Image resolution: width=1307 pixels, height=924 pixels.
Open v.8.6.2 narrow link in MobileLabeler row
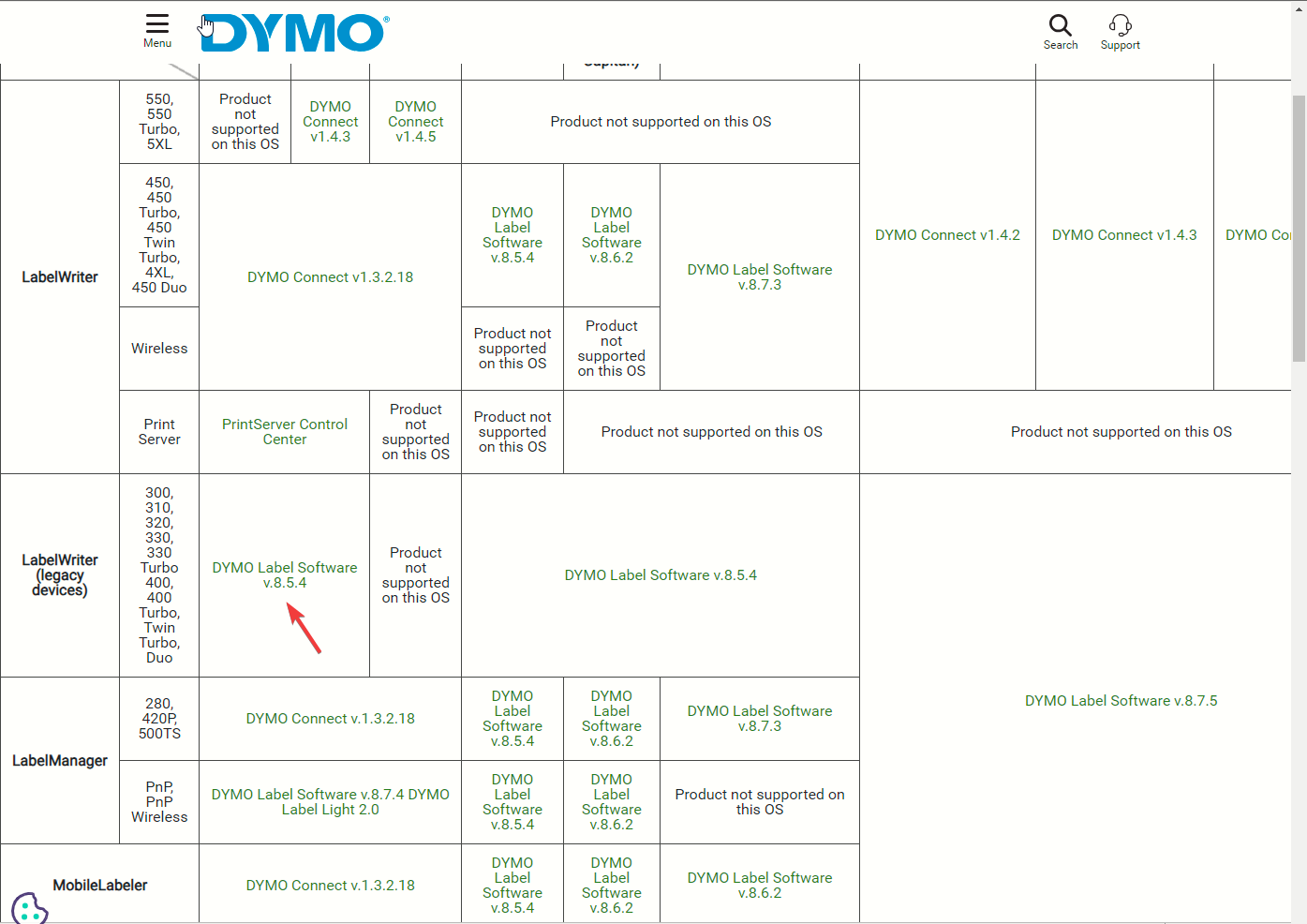[612, 886]
